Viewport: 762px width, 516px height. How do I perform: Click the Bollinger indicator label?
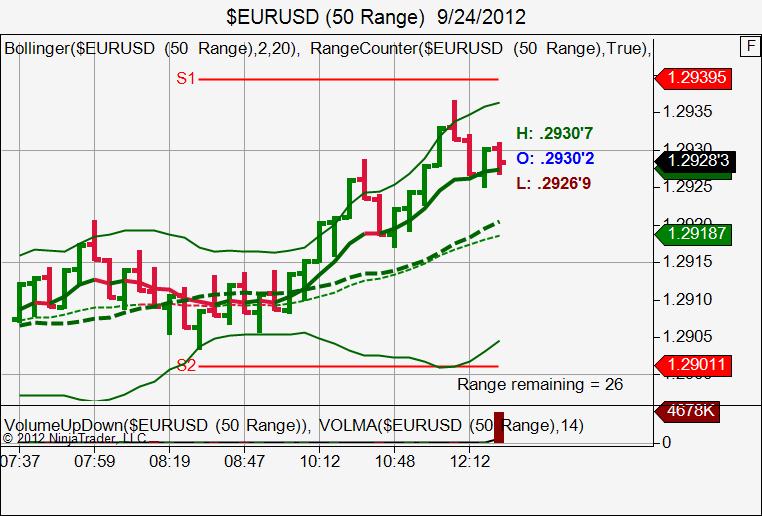tap(154, 49)
